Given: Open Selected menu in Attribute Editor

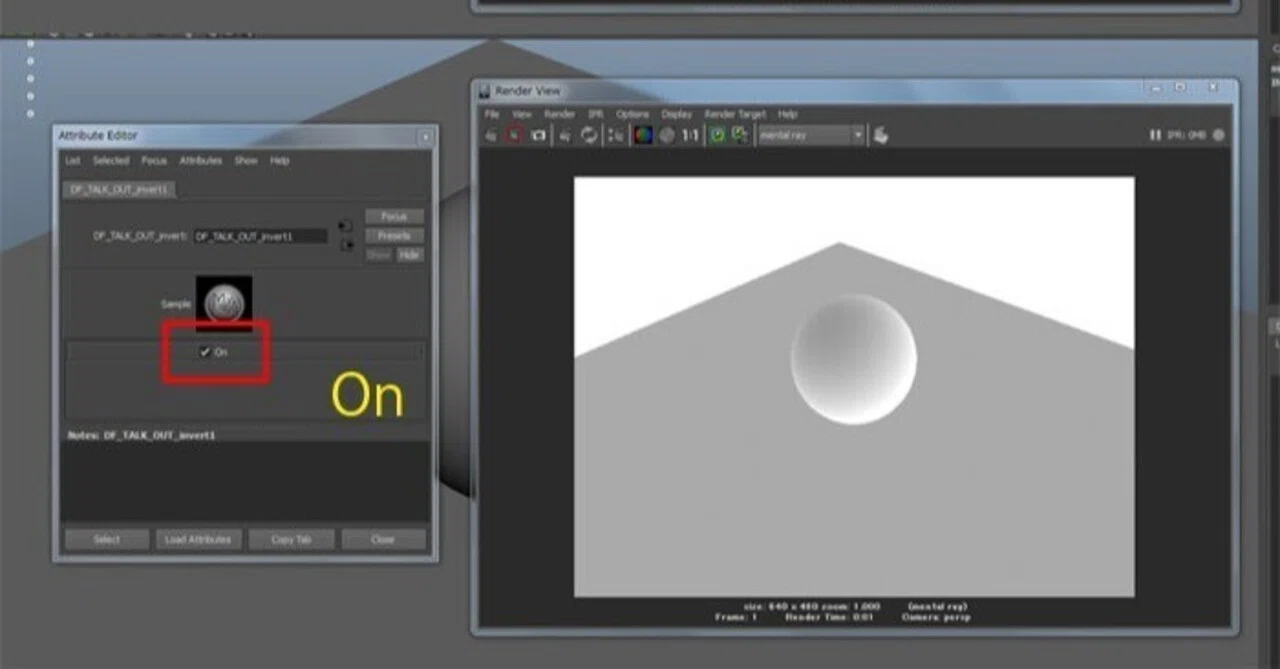Looking at the screenshot, I should click(x=111, y=160).
